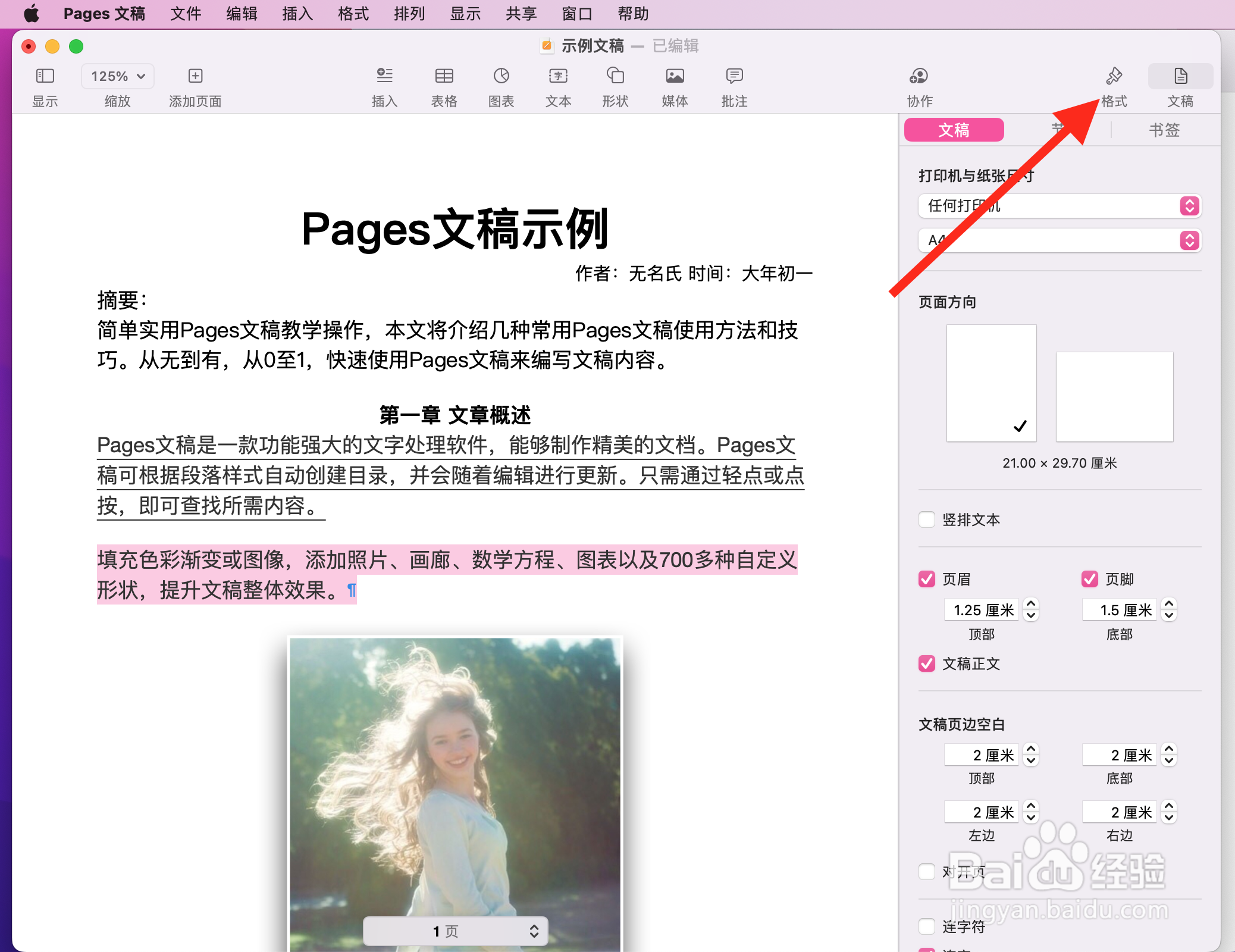Open the Pages 文稿 app menu
Image resolution: width=1235 pixels, height=952 pixels.
(x=104, y=13)
